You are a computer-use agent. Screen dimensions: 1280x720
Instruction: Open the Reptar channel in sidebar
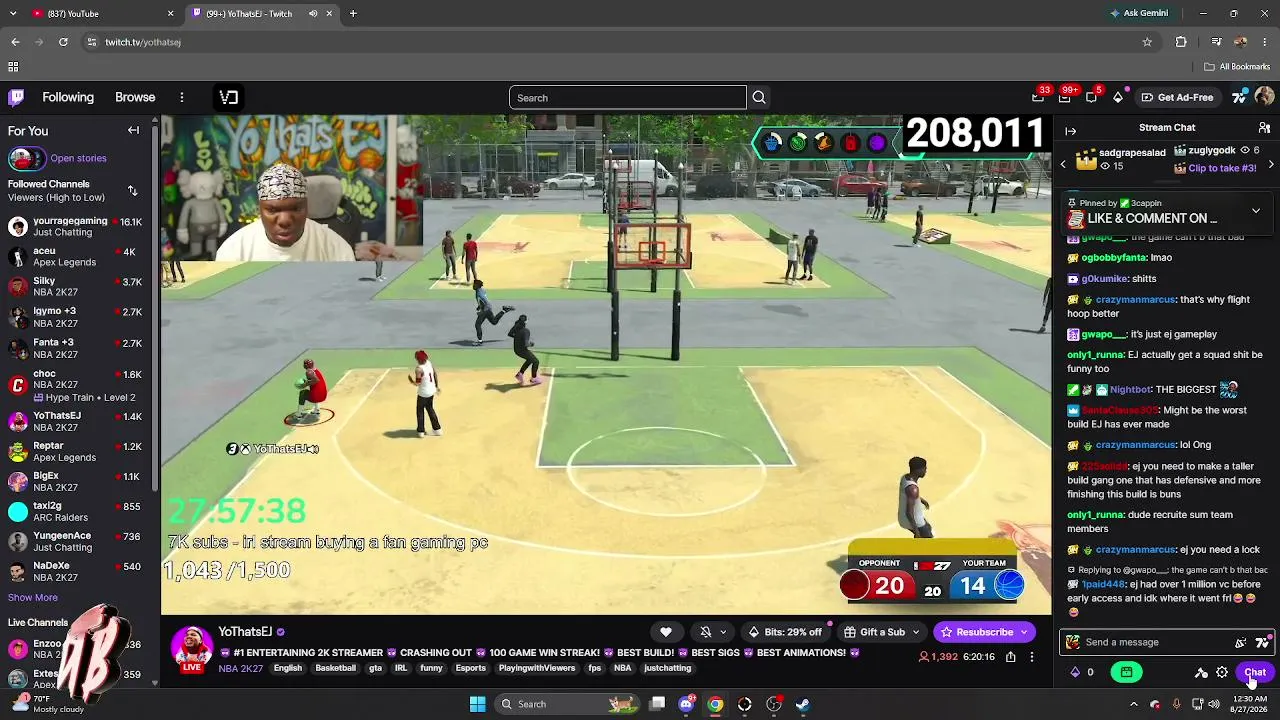(76, 451)
